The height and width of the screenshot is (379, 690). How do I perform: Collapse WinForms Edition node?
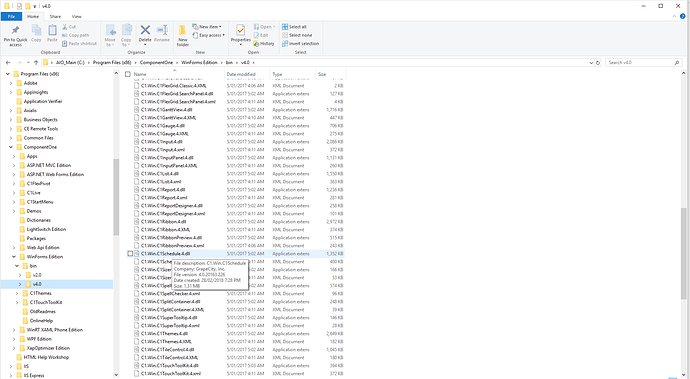(x=14, y=257)
